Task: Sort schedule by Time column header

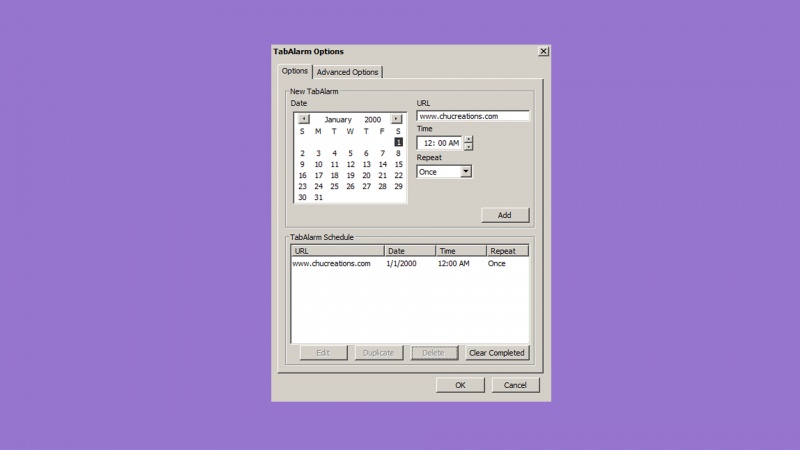Action: pyautogui.click(x=461, y=251)
